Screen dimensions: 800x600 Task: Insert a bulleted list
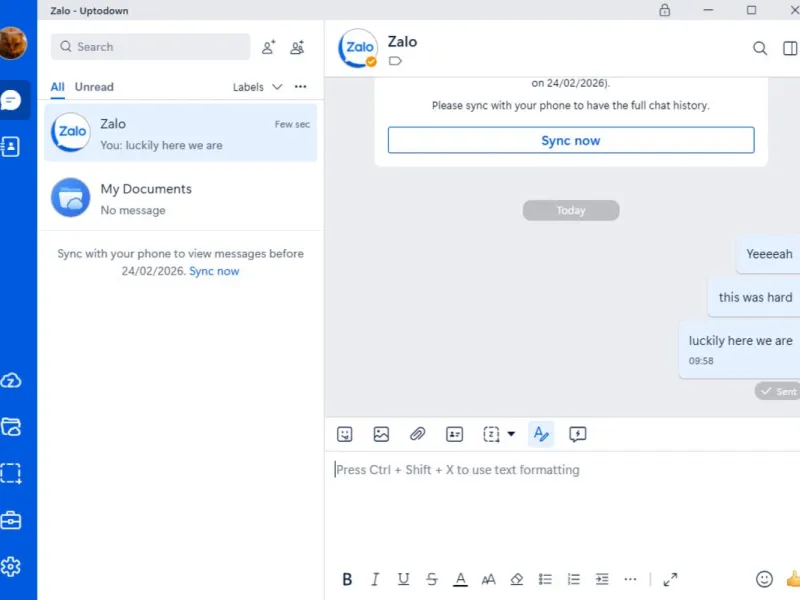tap(545, 579)
